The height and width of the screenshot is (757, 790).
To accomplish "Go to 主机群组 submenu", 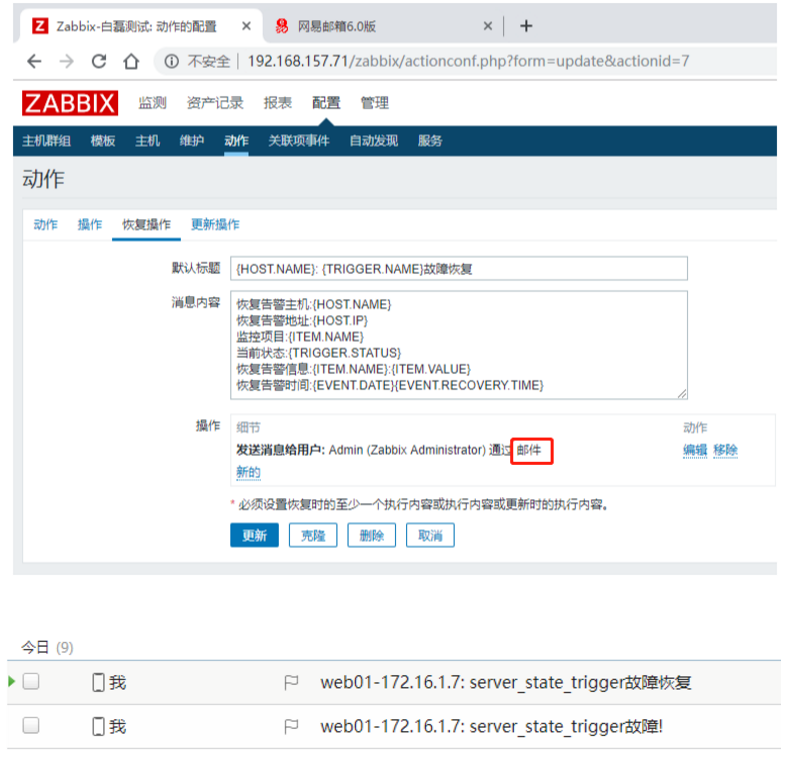I will pyautogui.click(x=46, y=141).
